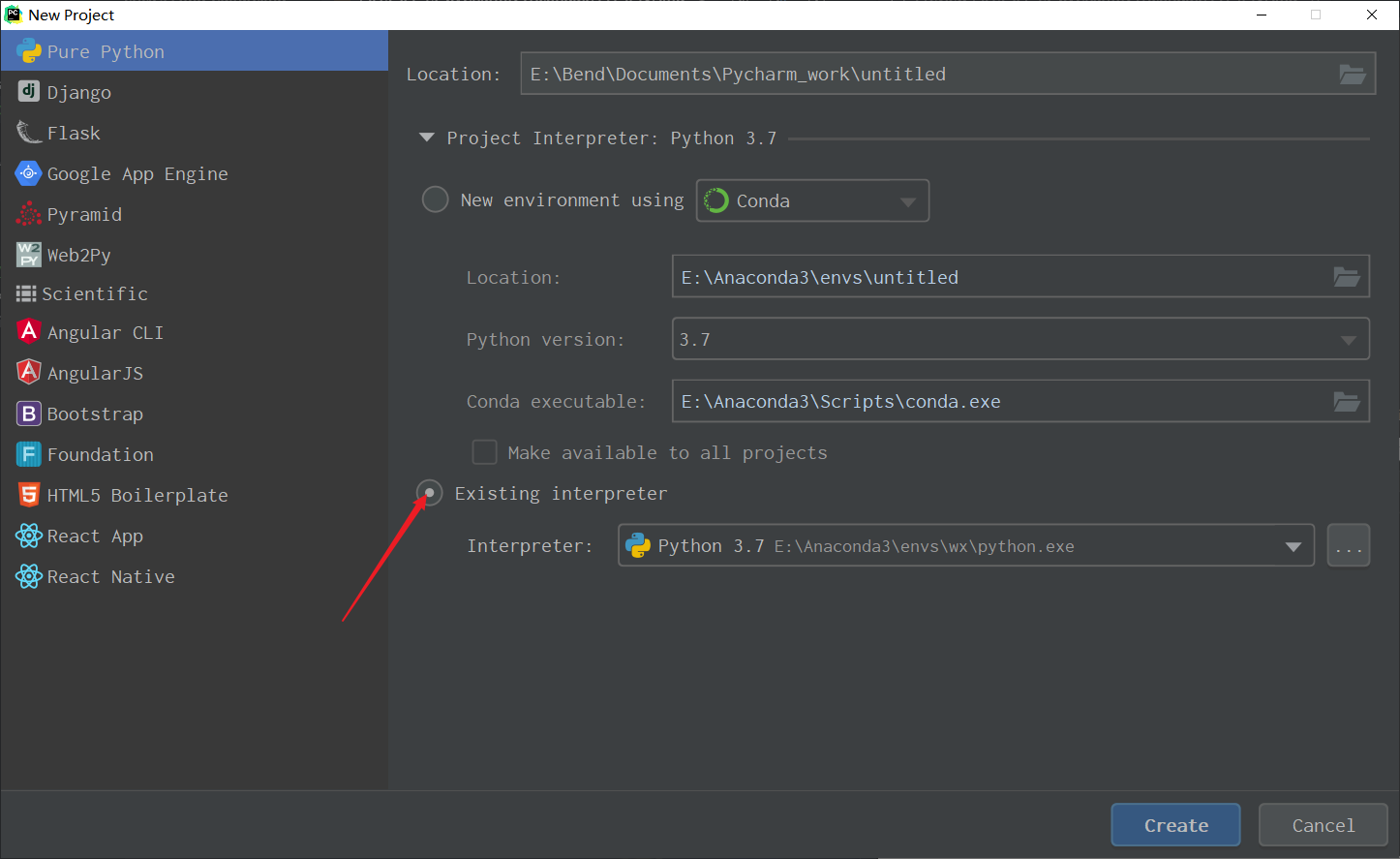Choose Flask project type
1400x859 pixels.
pos(195,133)
